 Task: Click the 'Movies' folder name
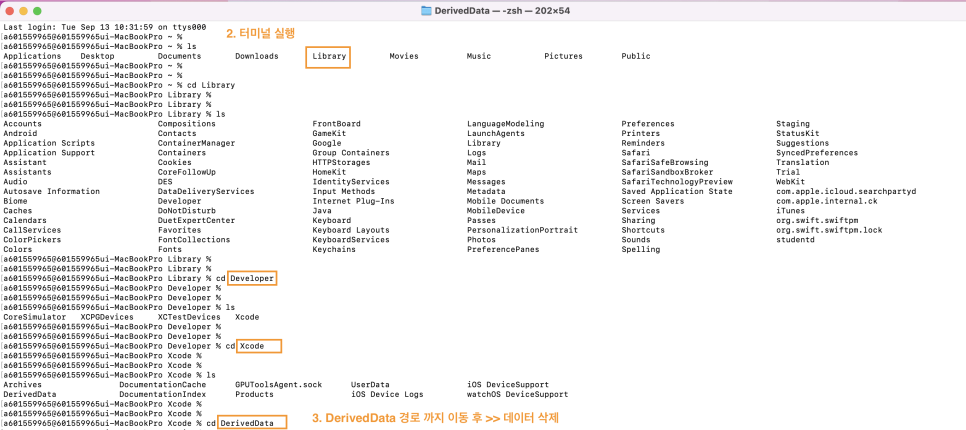(x=404, y=56)
